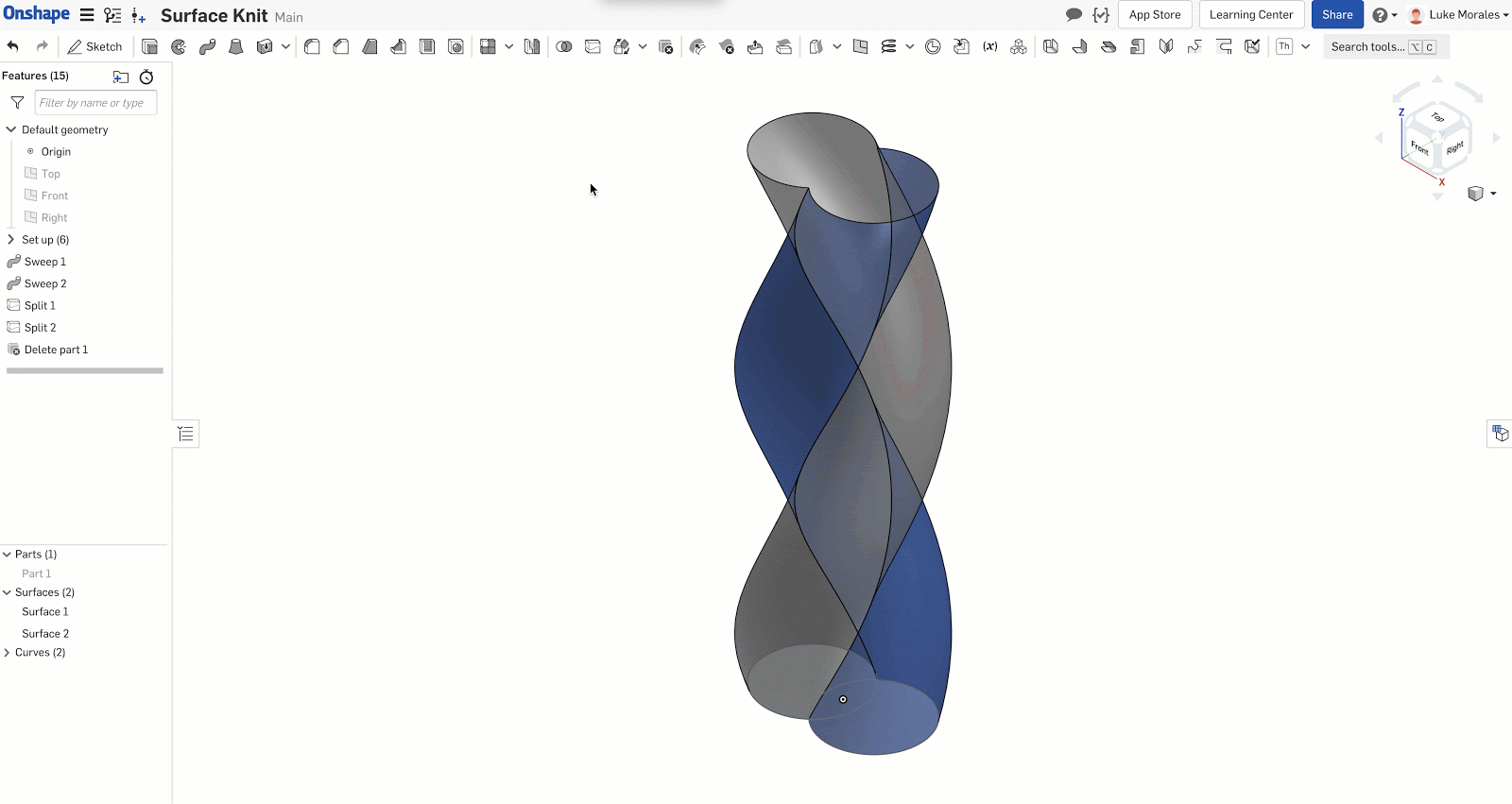
Task: Select the Offset surface tool
Action: [x=816, y=46]
